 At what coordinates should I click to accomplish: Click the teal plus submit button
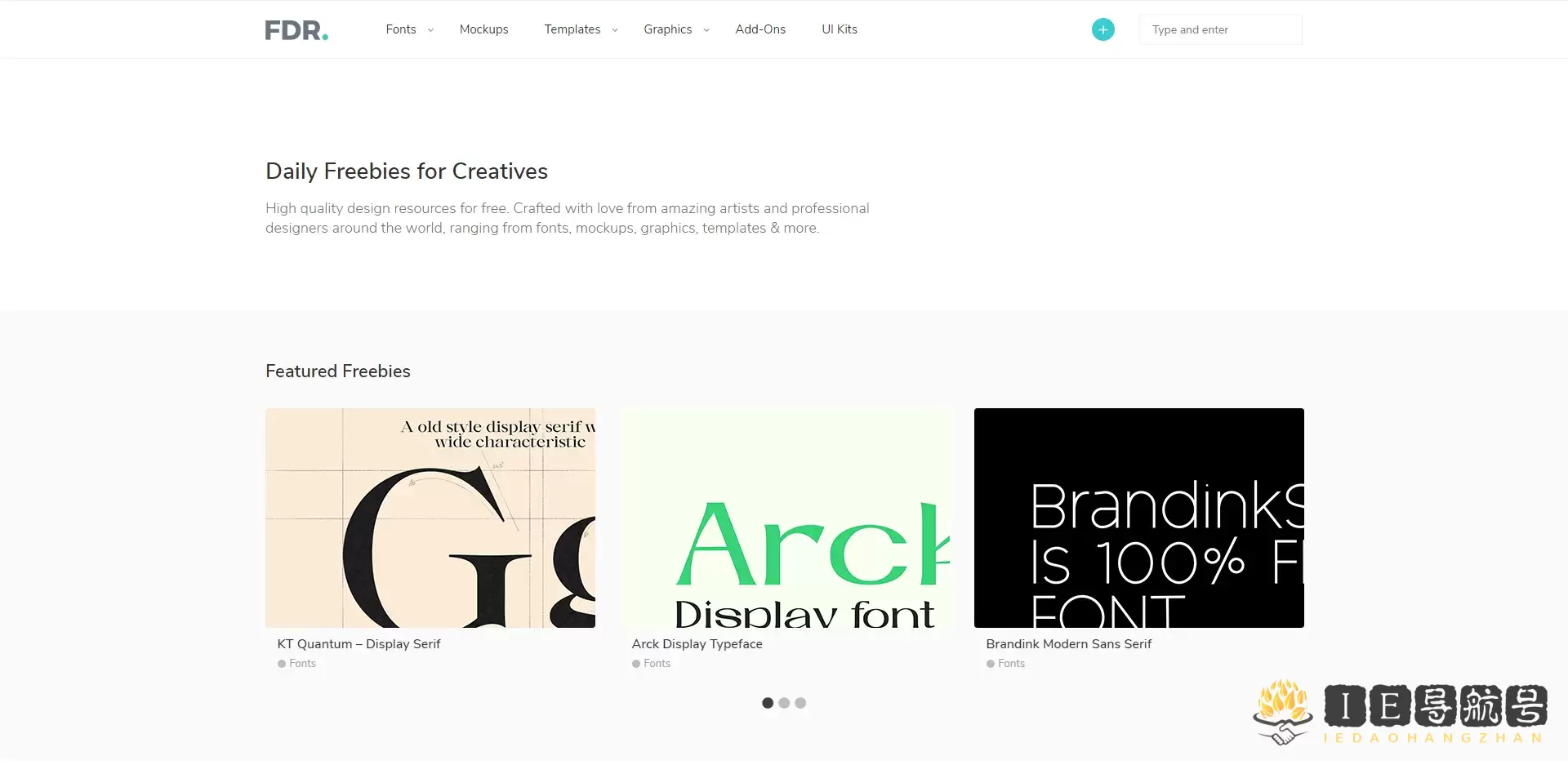click(1102, 29)
